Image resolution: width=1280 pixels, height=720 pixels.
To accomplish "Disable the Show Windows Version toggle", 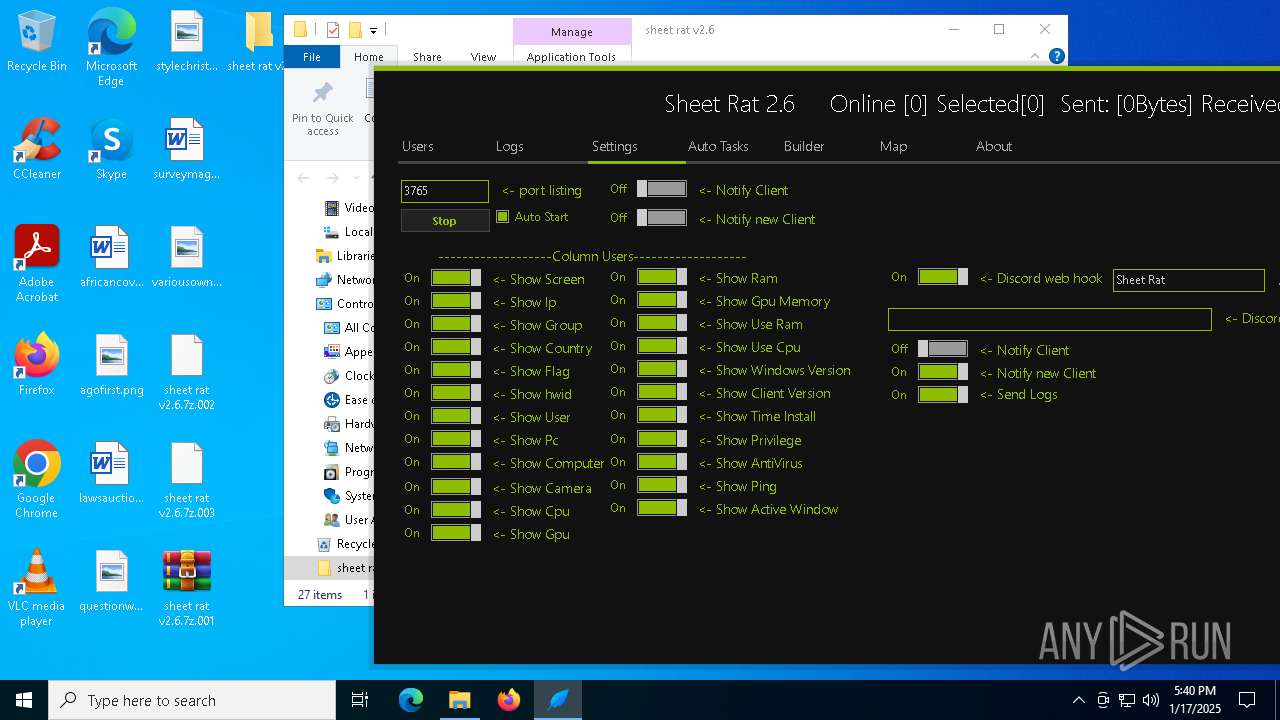I will [x=662, y=369].
